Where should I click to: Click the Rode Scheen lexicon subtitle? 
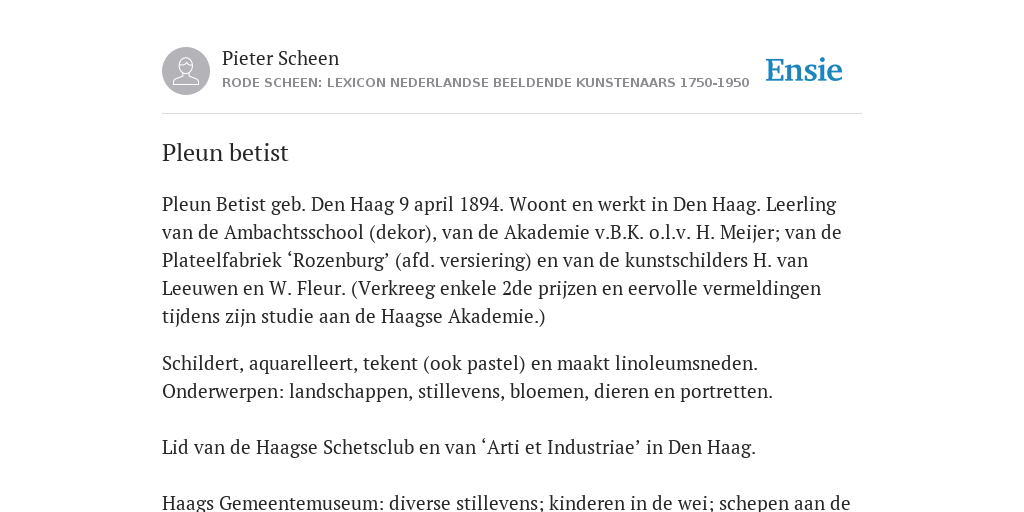coord(485,83)
